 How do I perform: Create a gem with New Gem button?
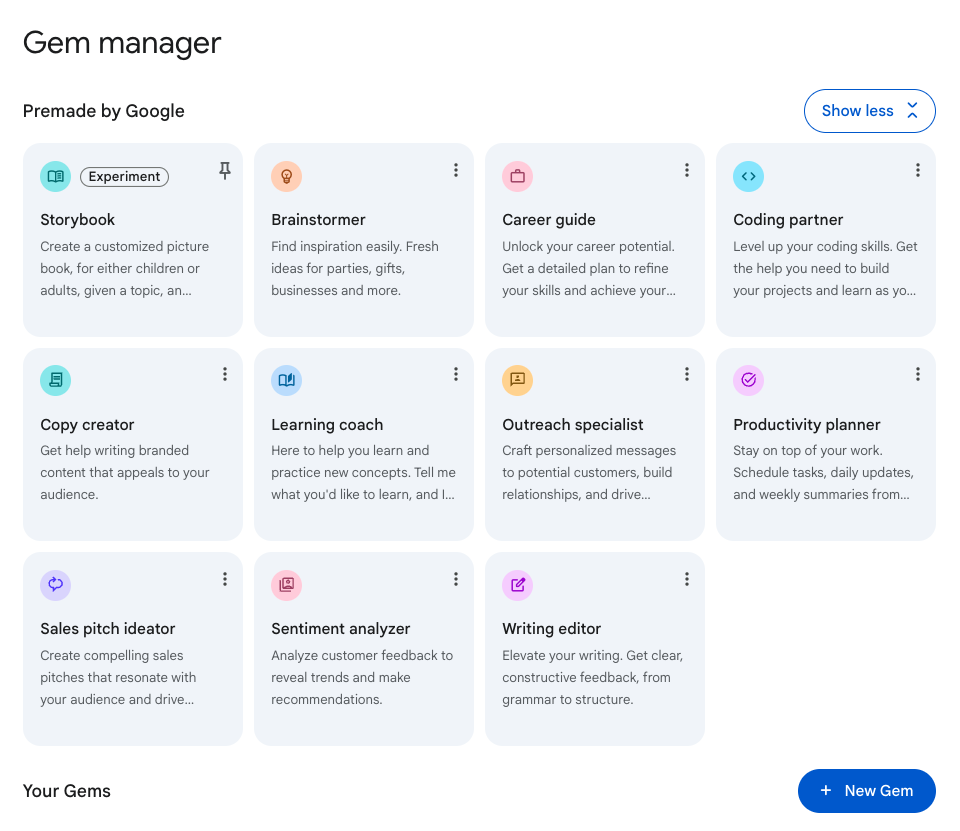coord(866,791)
